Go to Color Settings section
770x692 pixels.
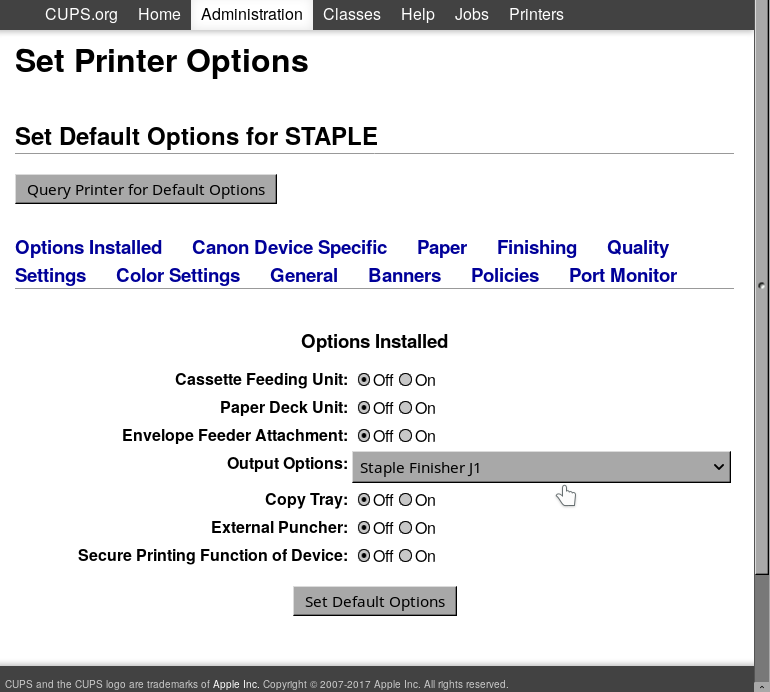tap(178, 275)
